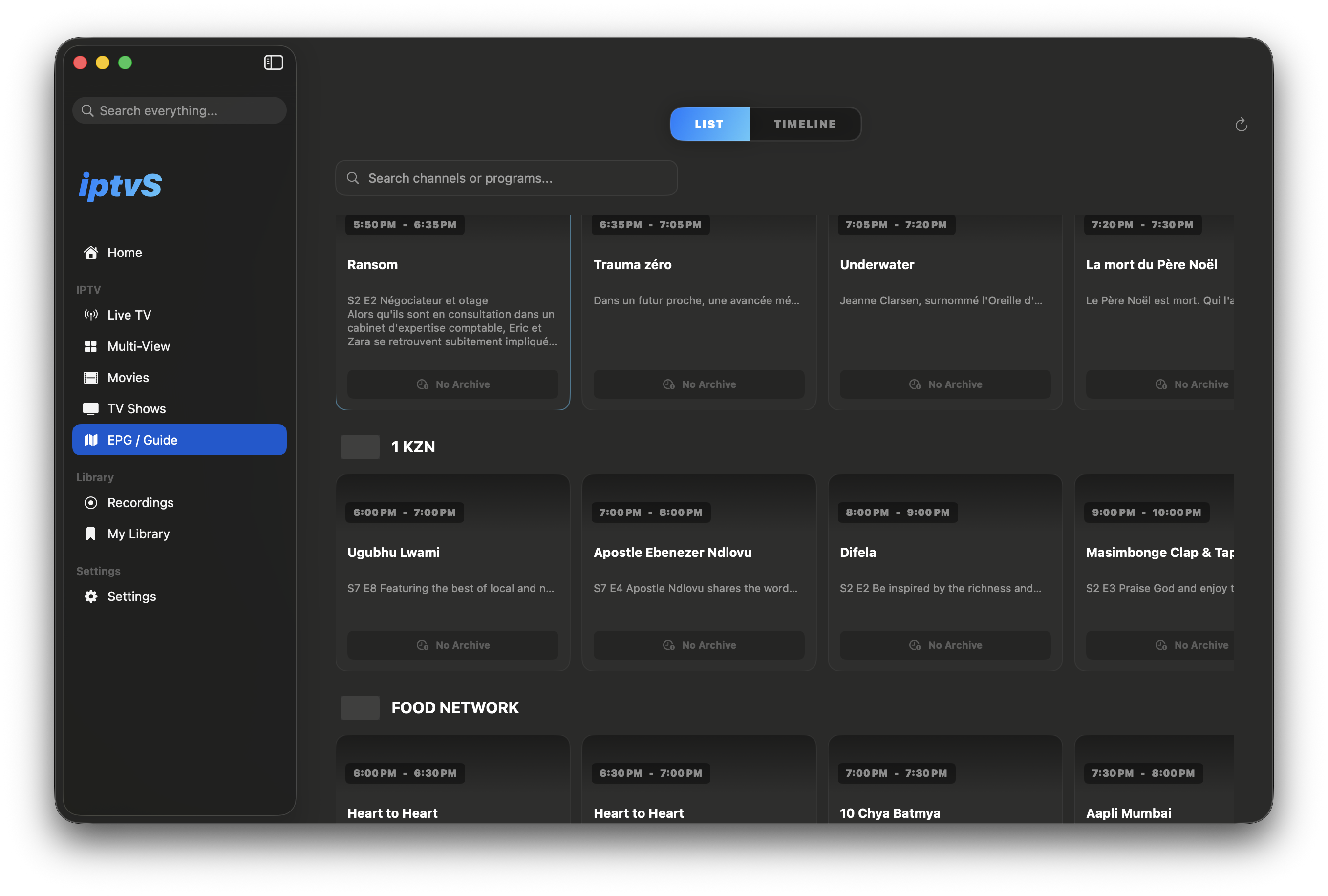Select the Trauma zéro program title

pos(633,265)
